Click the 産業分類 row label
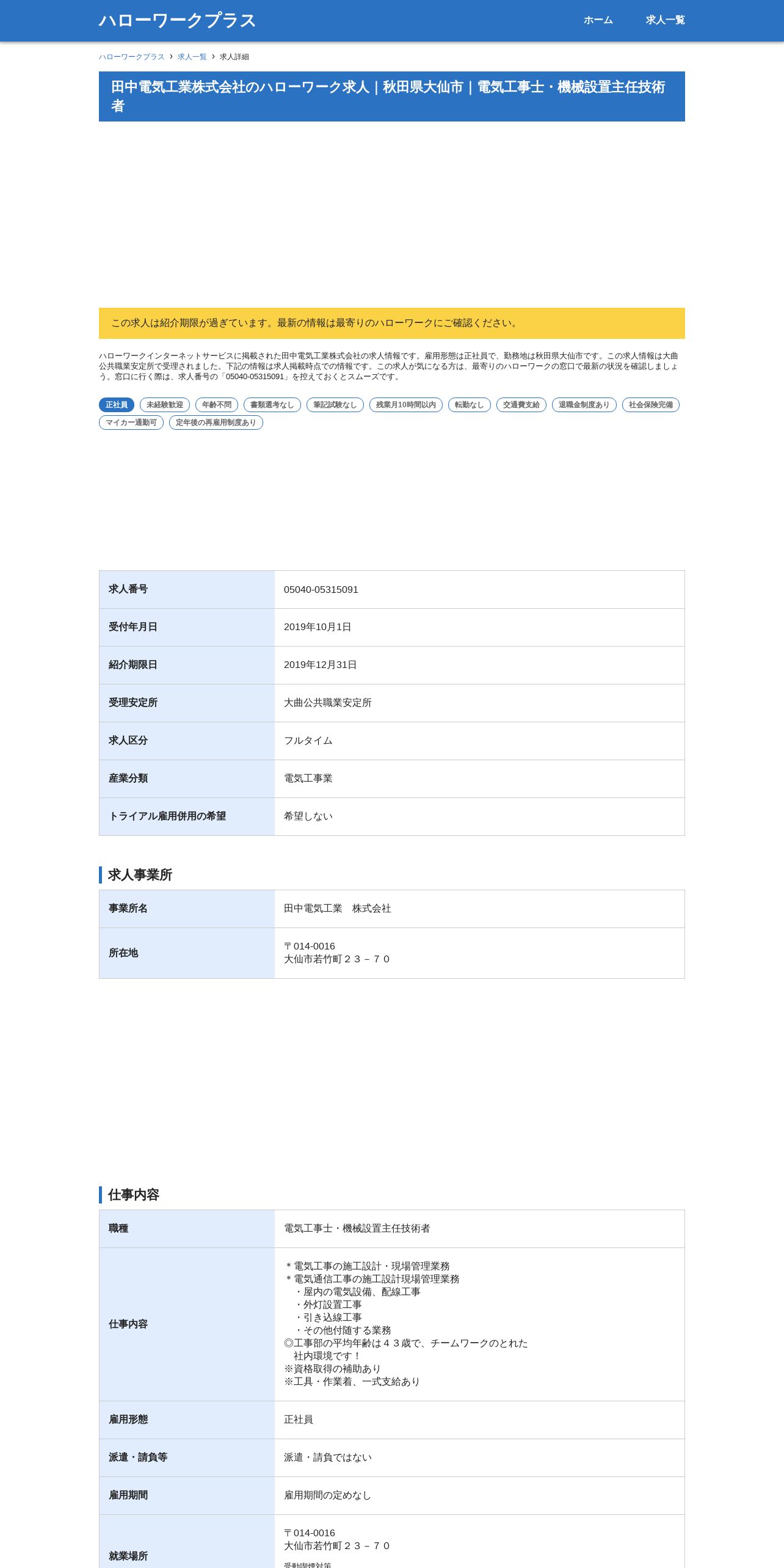Image resolution: width=784 pixels, height=1568 pixels. 128,779
